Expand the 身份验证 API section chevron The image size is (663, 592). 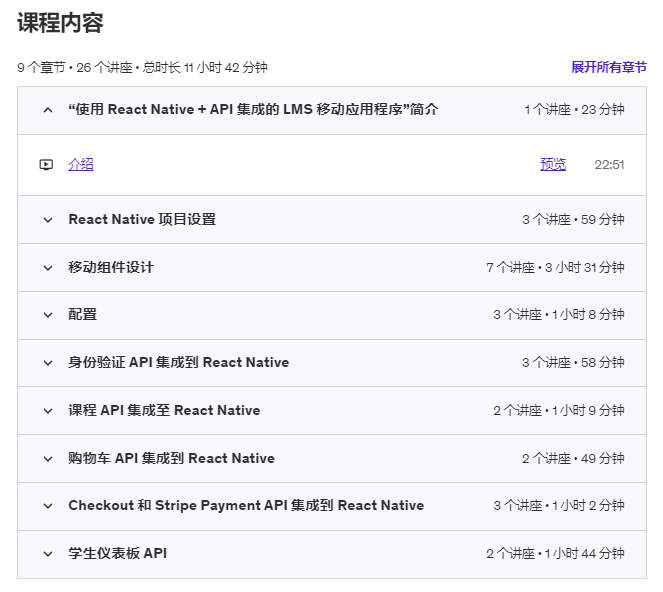tap(48, 363)
